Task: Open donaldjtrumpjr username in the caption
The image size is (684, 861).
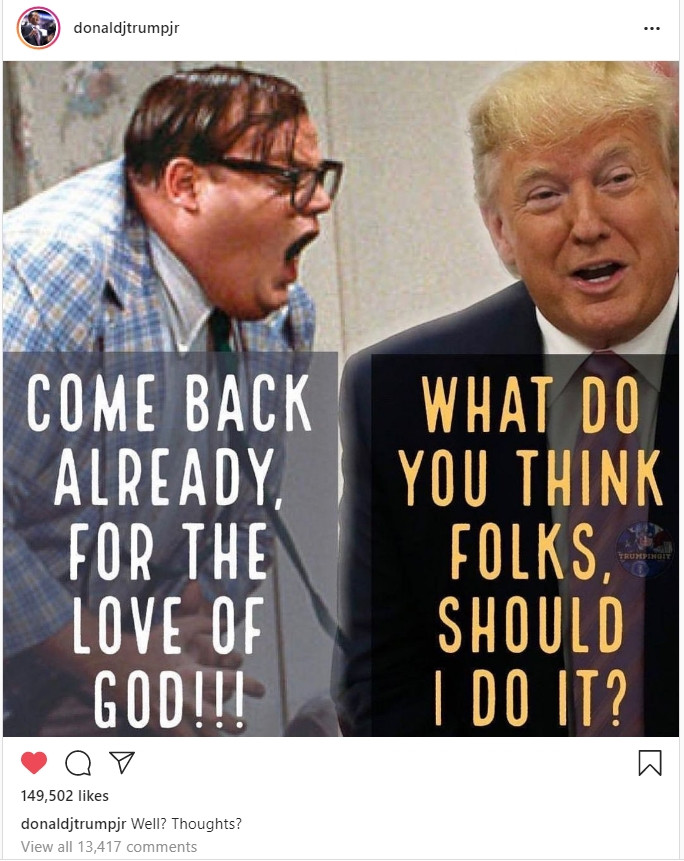Action: 74,824
